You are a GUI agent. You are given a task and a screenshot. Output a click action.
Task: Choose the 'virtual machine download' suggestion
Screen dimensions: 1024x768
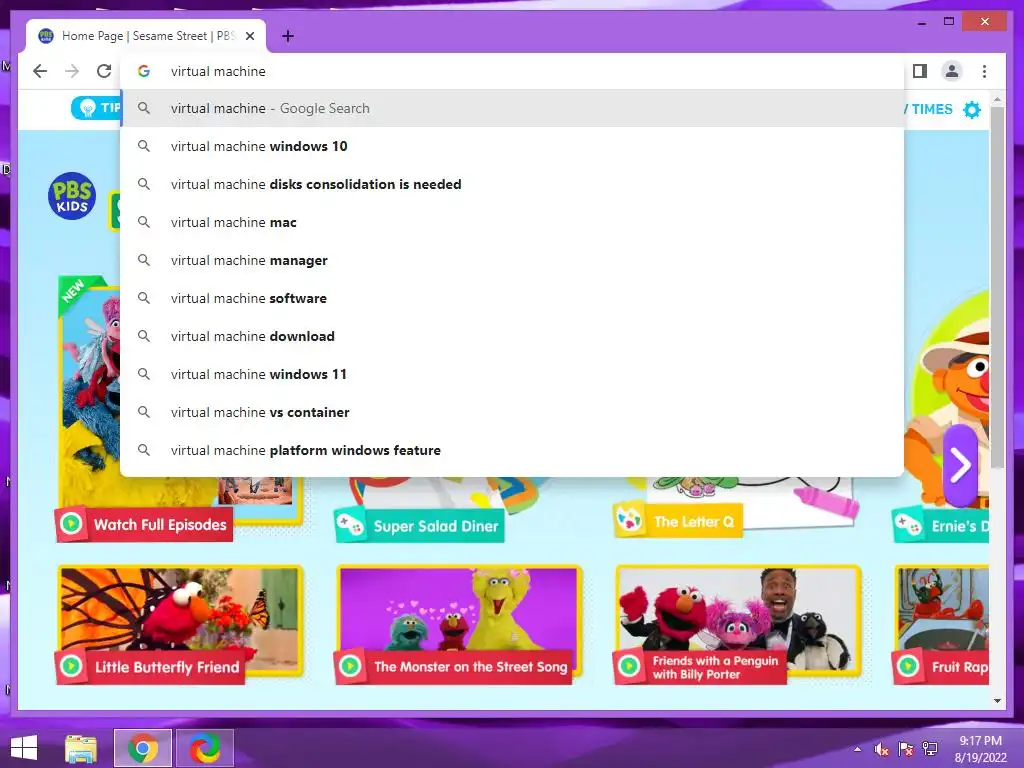point(512,336)
